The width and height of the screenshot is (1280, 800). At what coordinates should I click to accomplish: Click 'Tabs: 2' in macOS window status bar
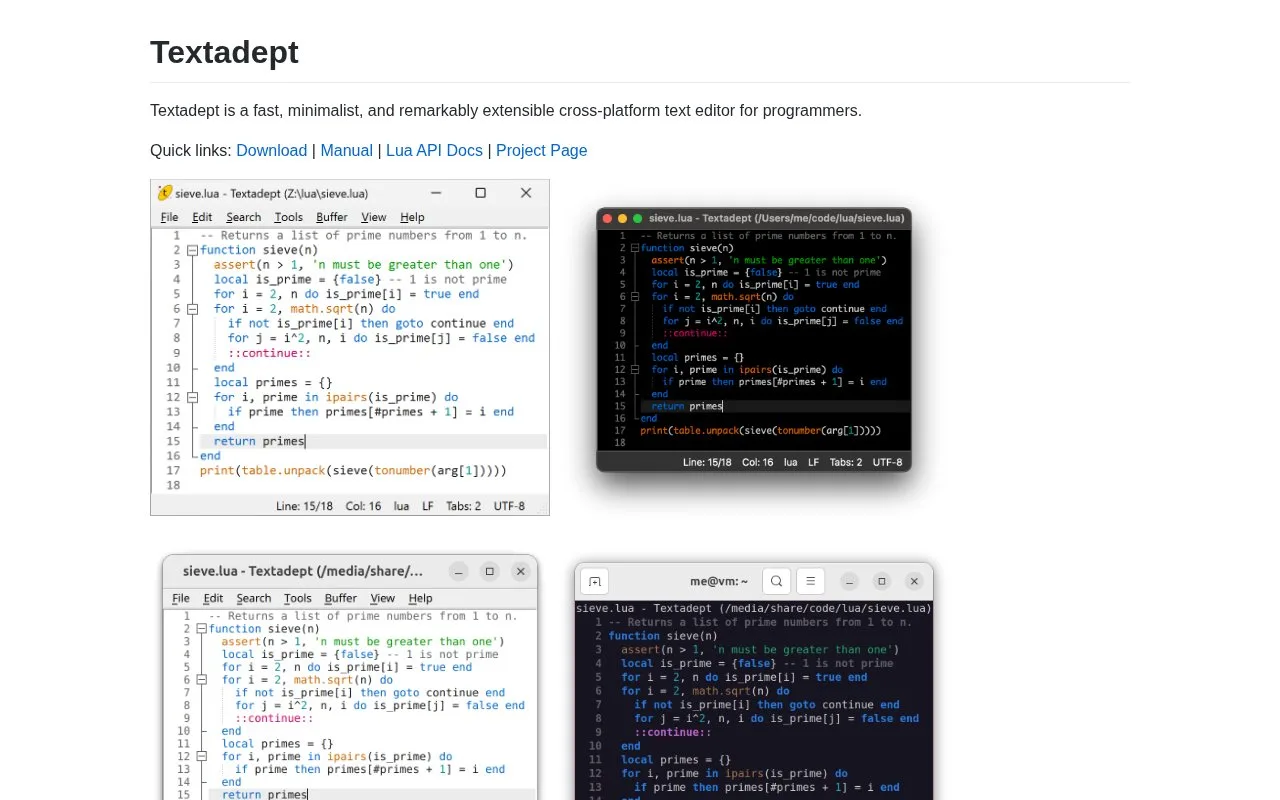[x=846, y=462]
